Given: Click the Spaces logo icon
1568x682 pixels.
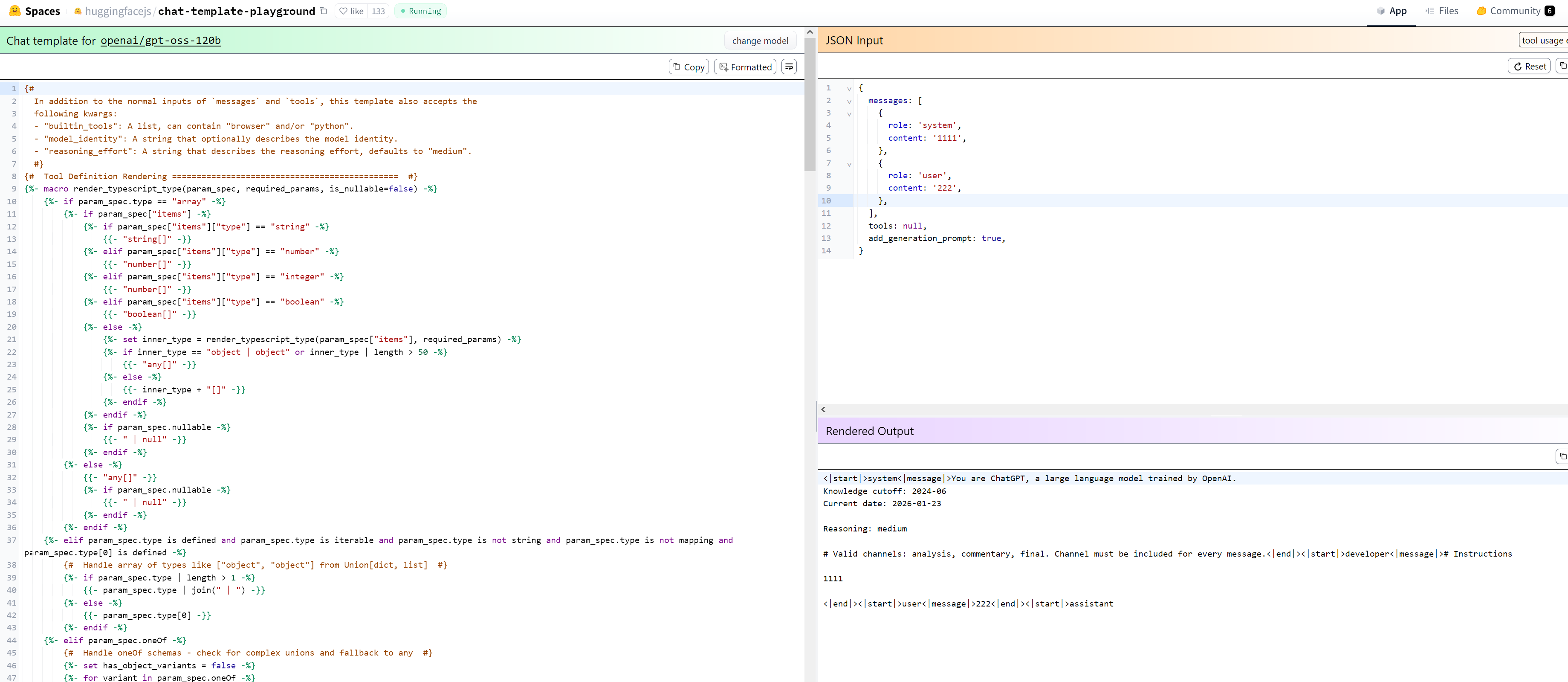Looking at the screenshot, I should (x=14, y=11).
